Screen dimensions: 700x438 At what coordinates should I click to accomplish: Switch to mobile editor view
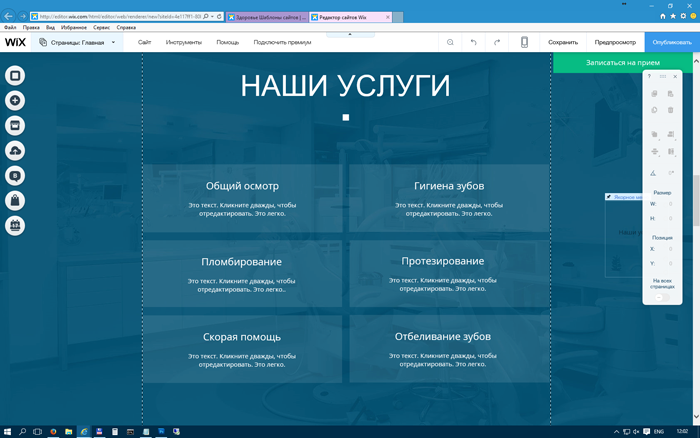[x=524, y=42]
